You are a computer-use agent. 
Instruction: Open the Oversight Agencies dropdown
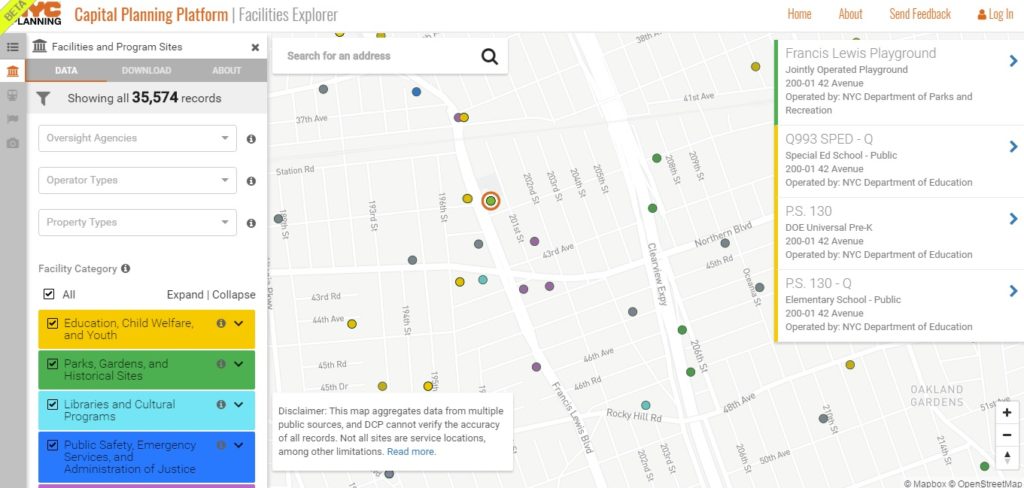click(x=137, y=138)
